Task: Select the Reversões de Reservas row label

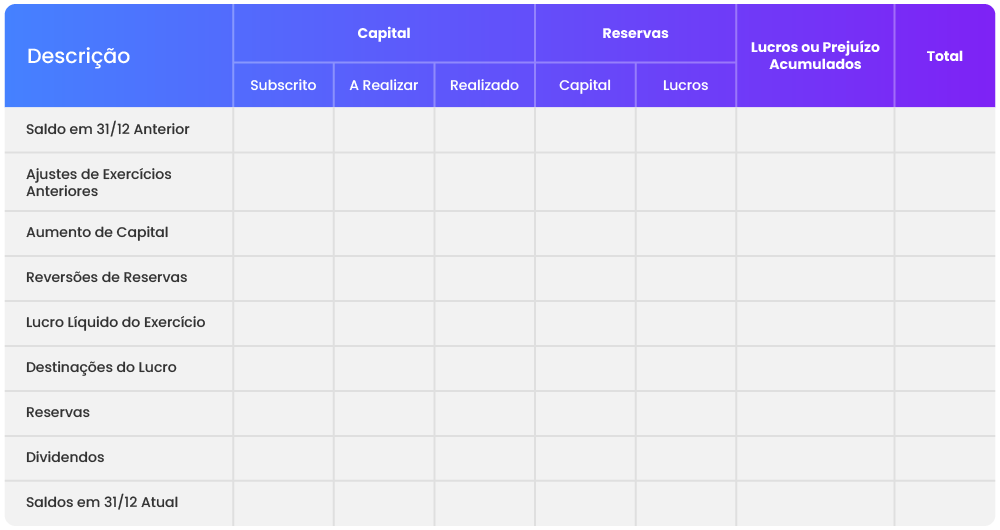Action: click(106, 277)
